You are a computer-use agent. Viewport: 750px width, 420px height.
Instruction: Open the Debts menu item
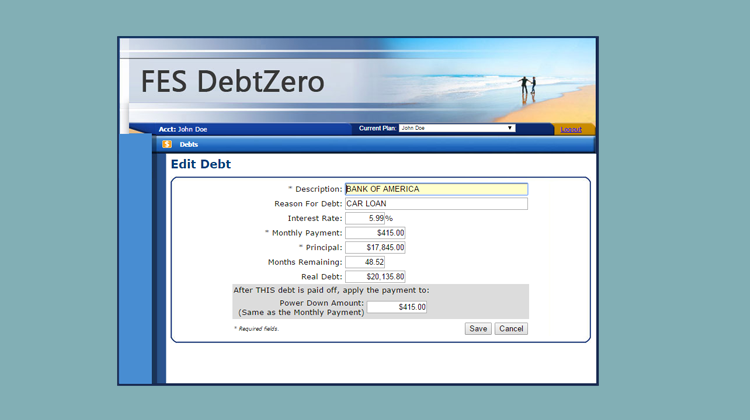coord(189,145)
